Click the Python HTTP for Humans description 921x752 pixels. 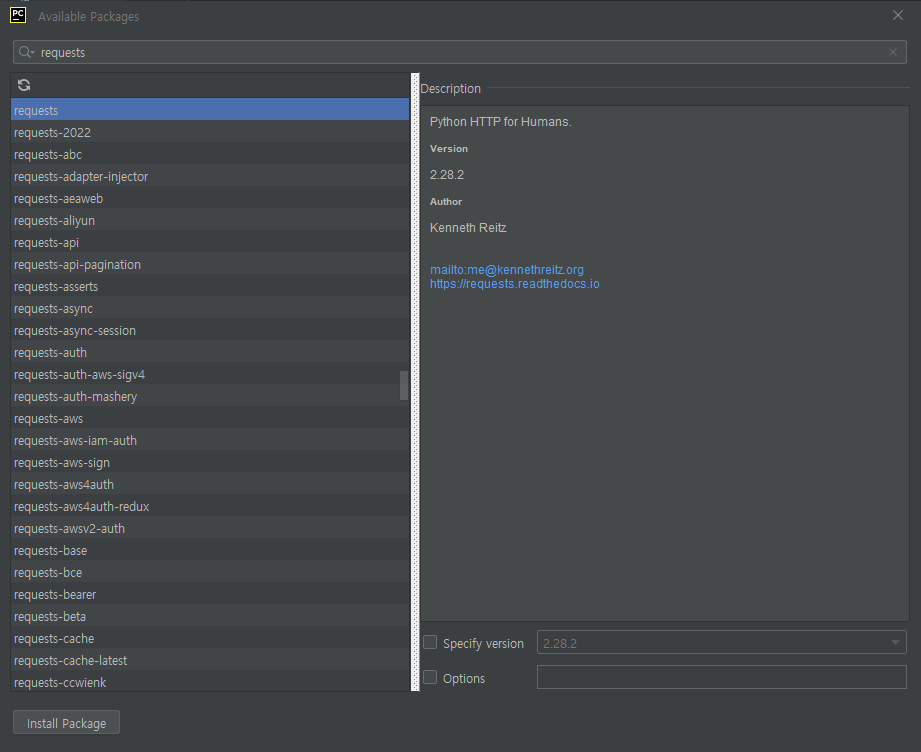500,122
